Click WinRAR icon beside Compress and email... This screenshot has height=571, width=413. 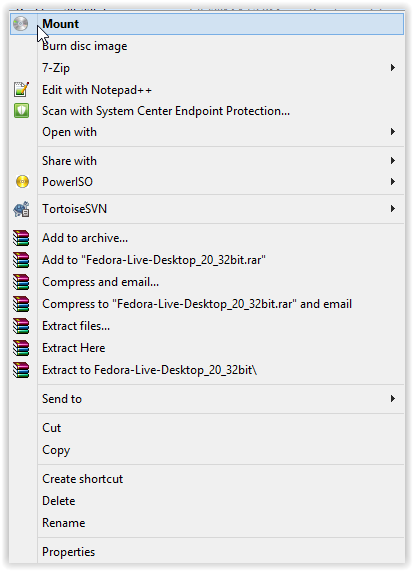click(x=21, y=282)
